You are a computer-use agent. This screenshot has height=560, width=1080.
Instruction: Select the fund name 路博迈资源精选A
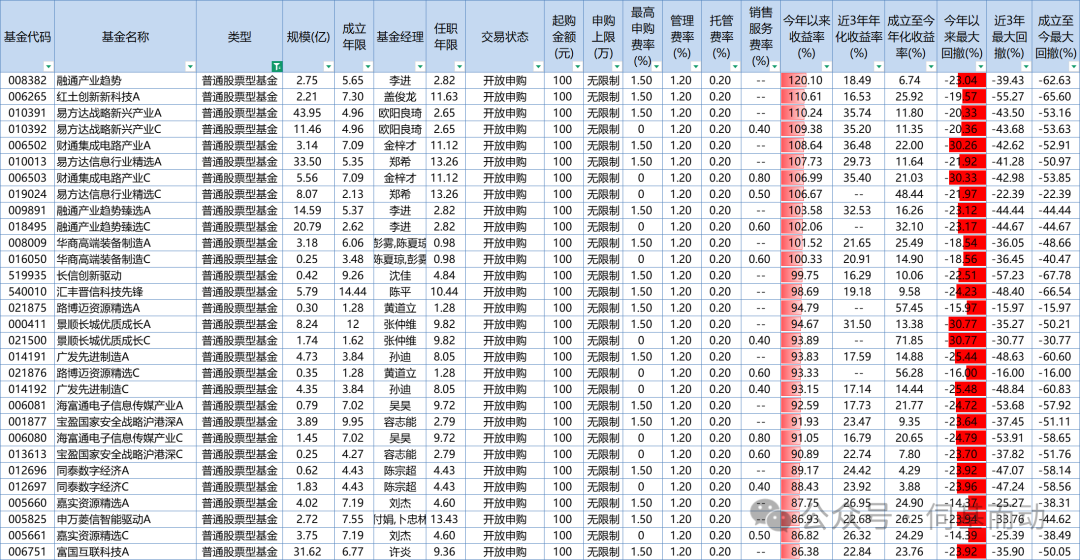coord(98,308)
